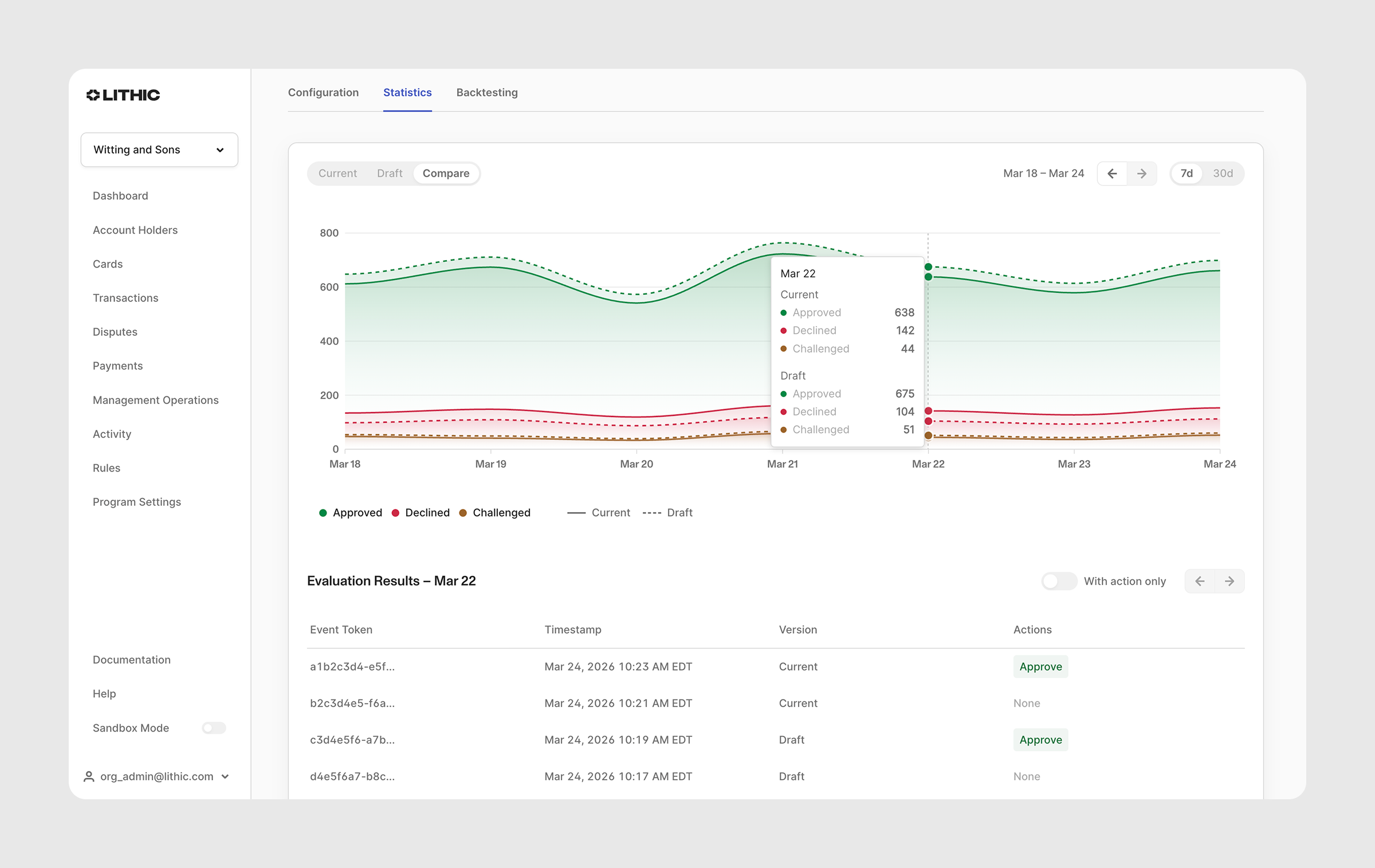Switch to Draft view segment
The width and height of the screenshot is (1375, 868).
tap(390, 174)
